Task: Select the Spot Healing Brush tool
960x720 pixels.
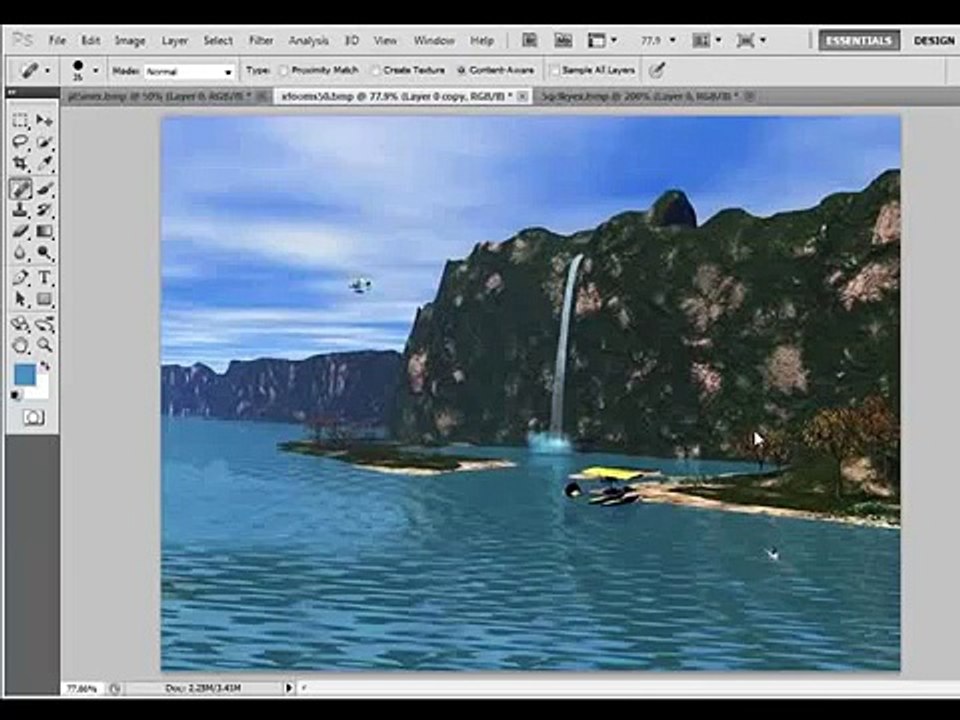Action: point(20,189)
